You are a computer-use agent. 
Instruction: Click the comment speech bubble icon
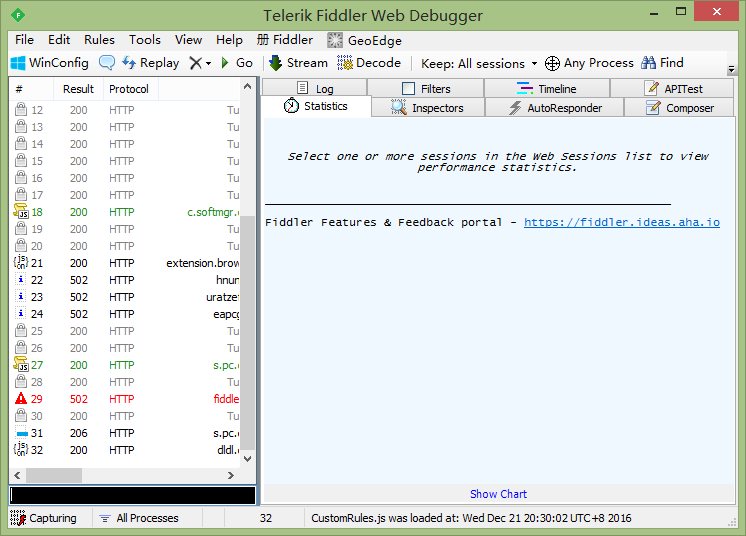(107, 62)
